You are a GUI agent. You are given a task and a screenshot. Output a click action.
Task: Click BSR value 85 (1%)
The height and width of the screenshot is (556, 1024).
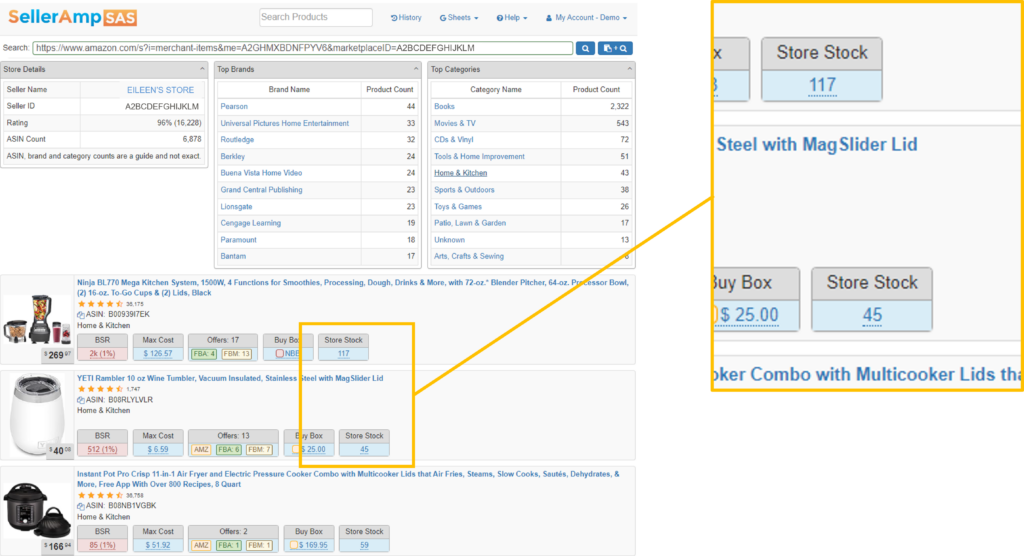click(x=103, y=546)
